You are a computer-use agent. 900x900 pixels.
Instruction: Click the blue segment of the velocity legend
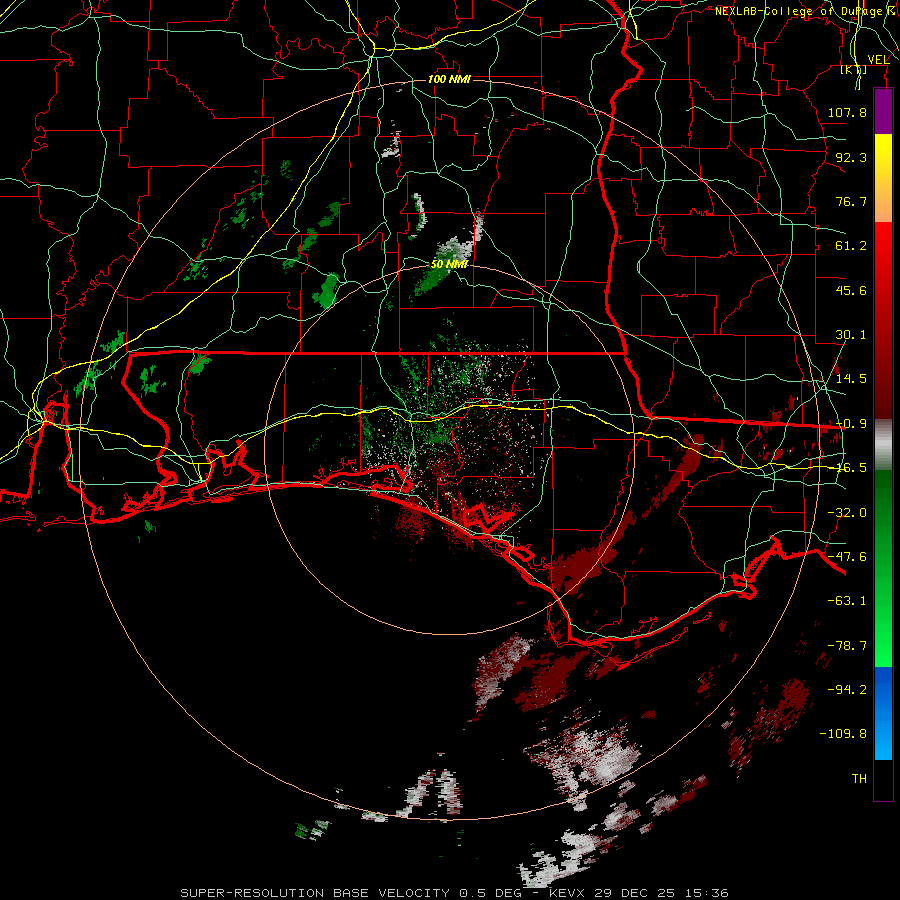pos(883,713)
